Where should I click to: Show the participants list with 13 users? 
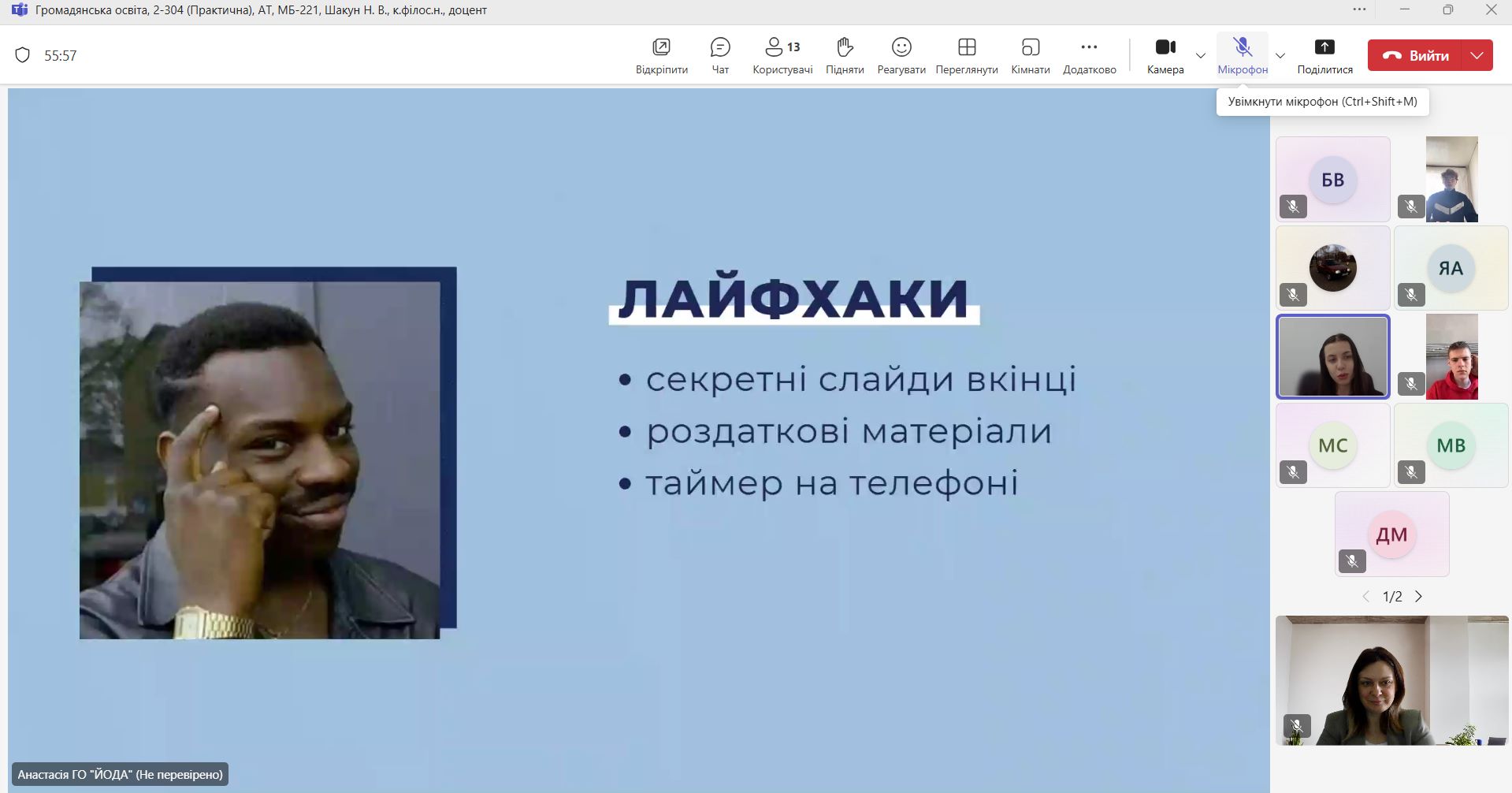pyautogui.click(x=782, y=55)
